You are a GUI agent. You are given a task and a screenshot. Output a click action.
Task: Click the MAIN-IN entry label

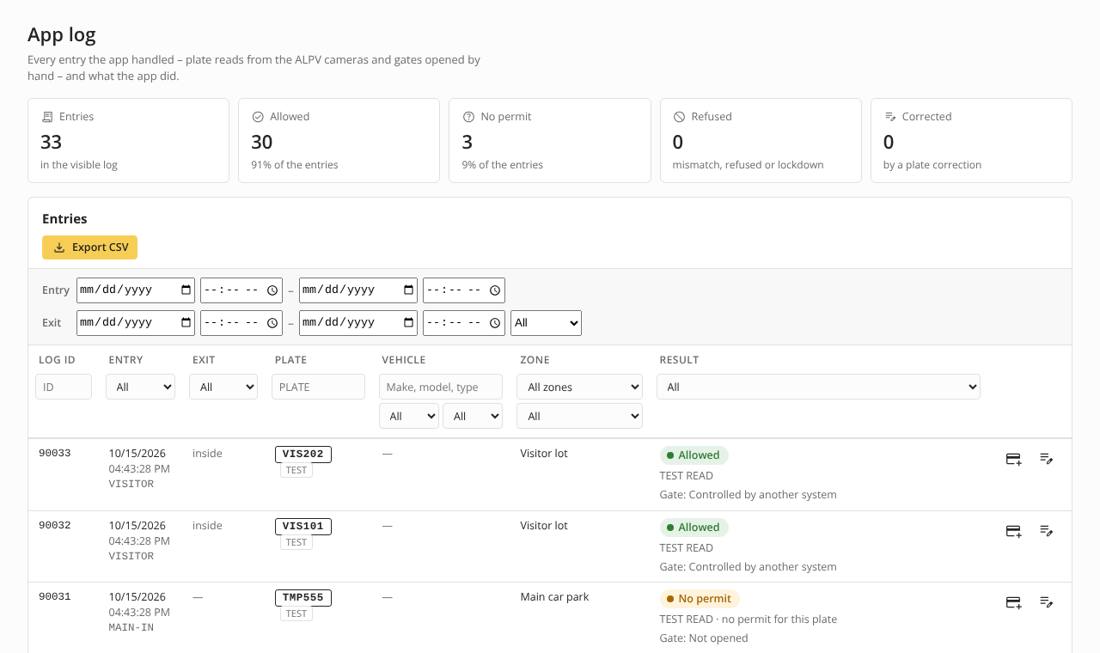tap(131, 628)
